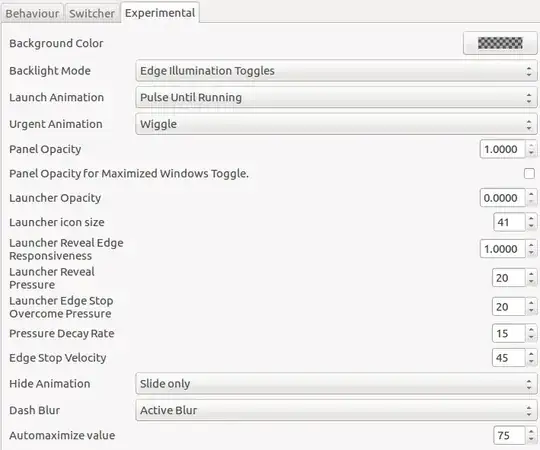
Task: Click the Launcher Reveal Pressure field
Action: [x=509, y=278]
